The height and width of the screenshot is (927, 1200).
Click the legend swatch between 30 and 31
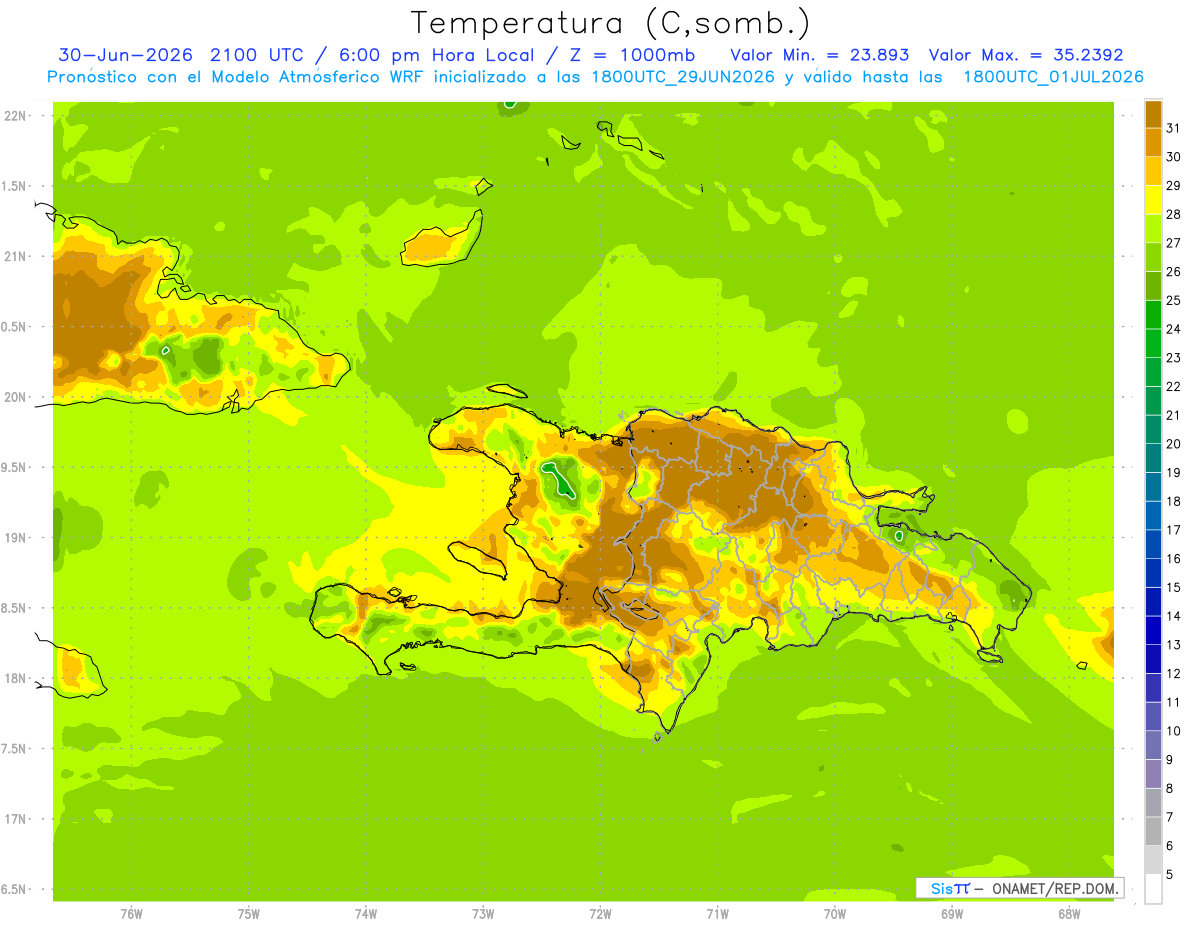point(1153,143)
